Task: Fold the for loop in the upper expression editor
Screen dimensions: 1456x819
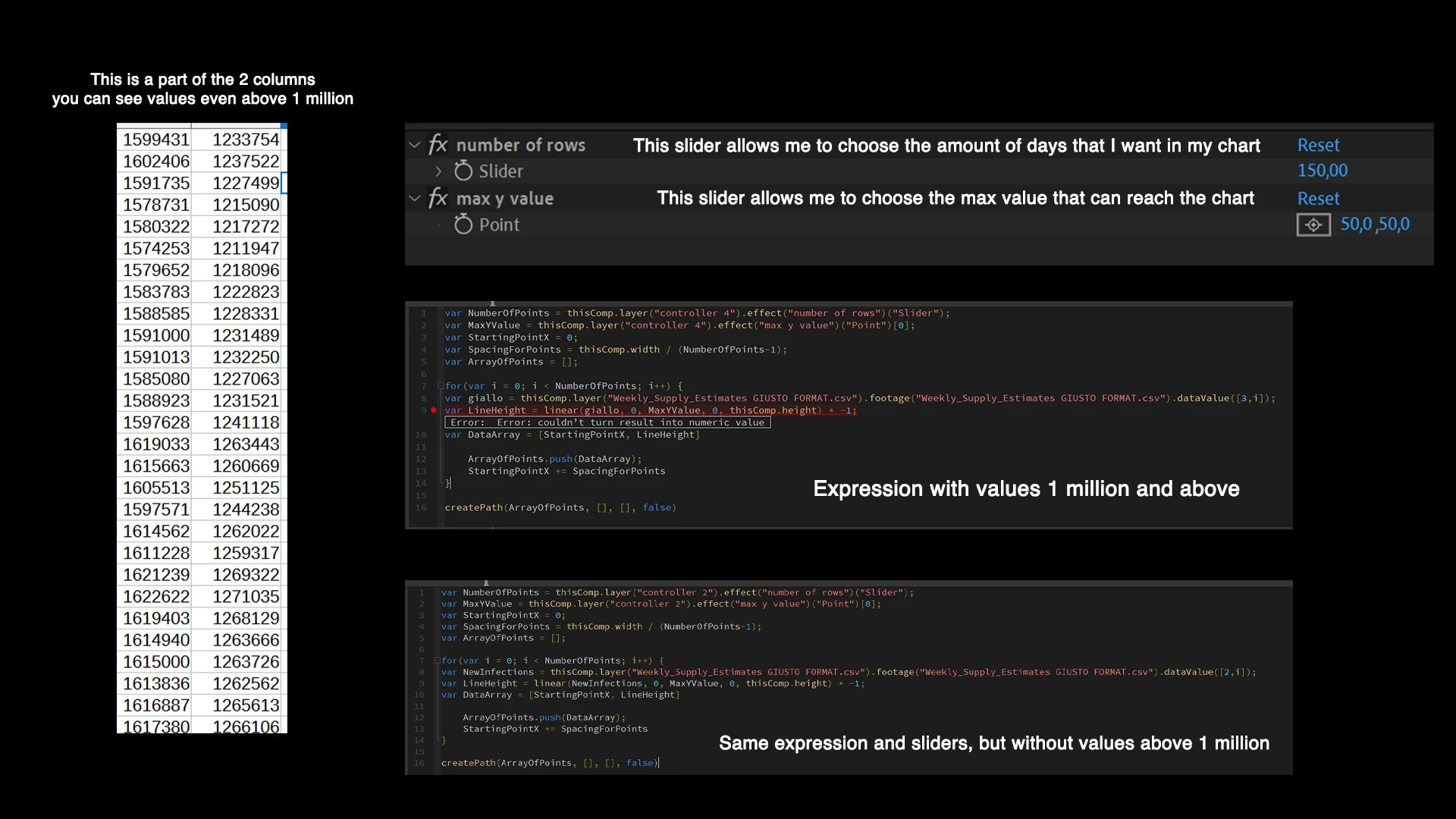Action: [x=440, y=386]
